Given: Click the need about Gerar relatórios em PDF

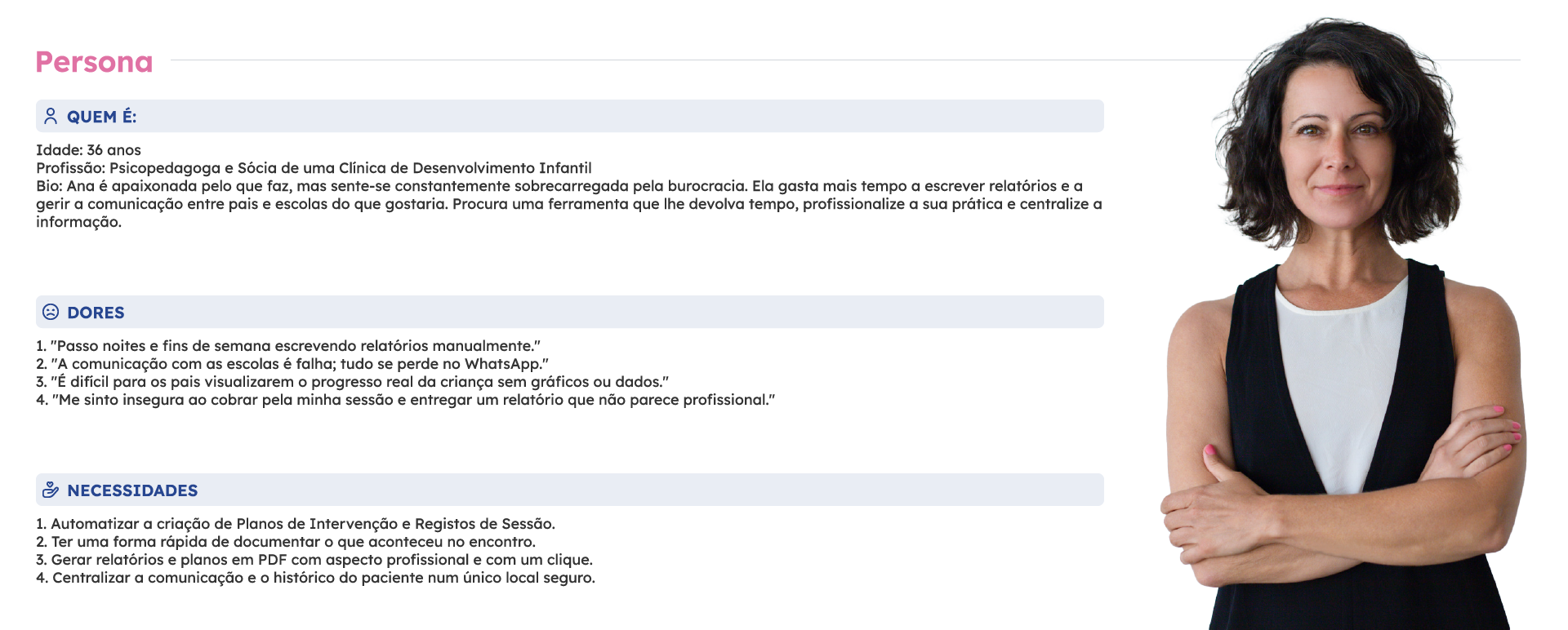Looking at the screenshot, I should 314,560.
